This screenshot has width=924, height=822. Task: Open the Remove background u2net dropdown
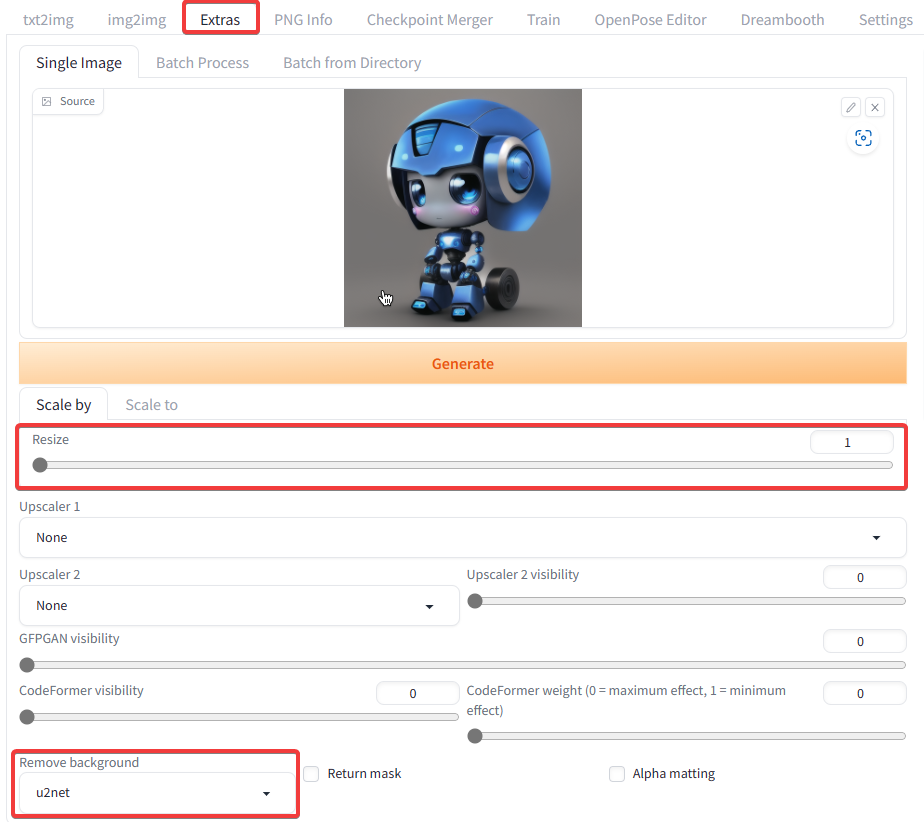157,793
